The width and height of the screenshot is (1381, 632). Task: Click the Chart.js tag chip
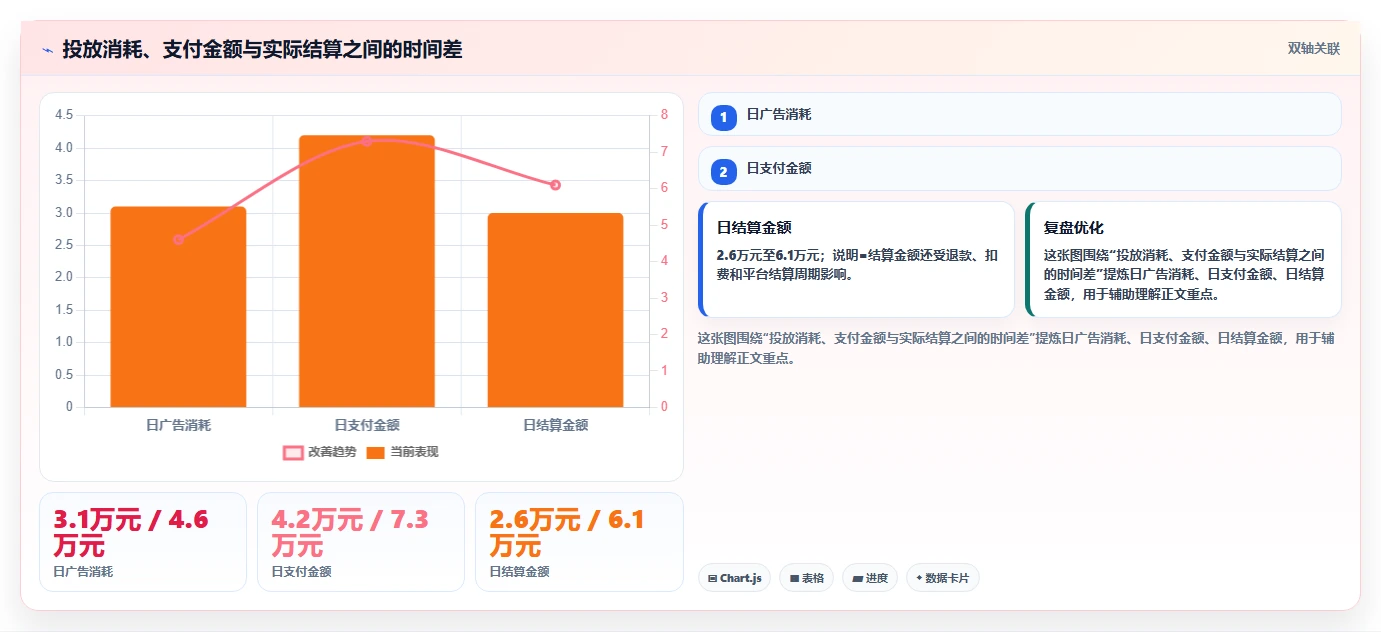[x=734, y=578]
